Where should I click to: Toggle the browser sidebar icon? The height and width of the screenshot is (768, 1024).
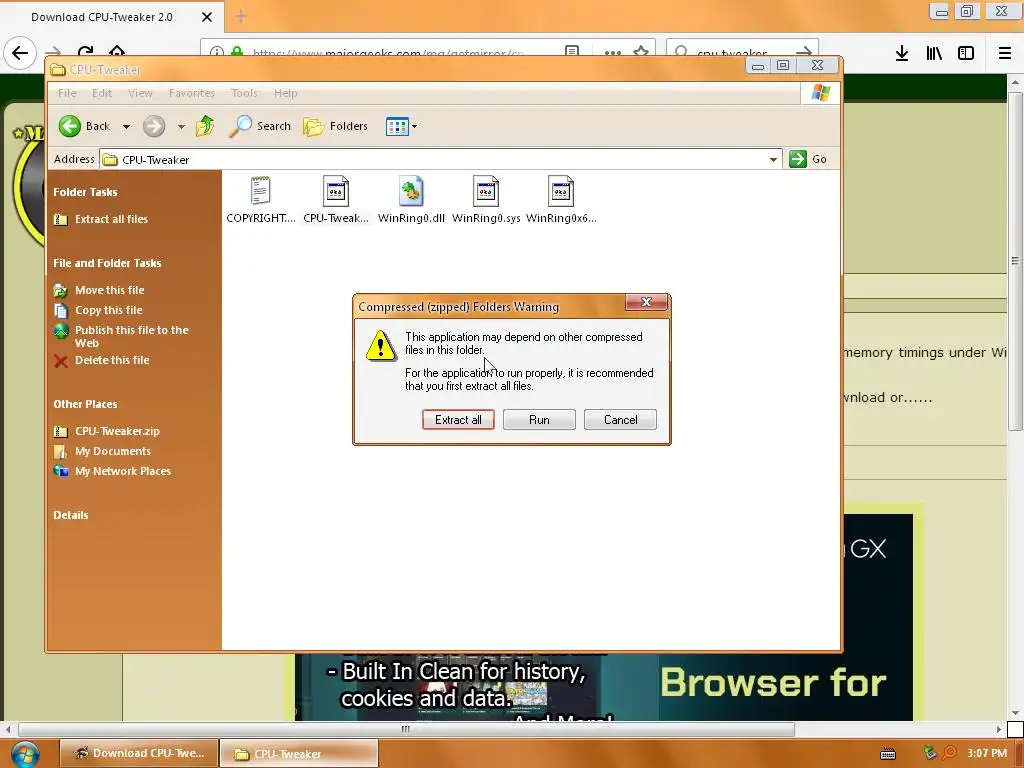tap(966, 54)
